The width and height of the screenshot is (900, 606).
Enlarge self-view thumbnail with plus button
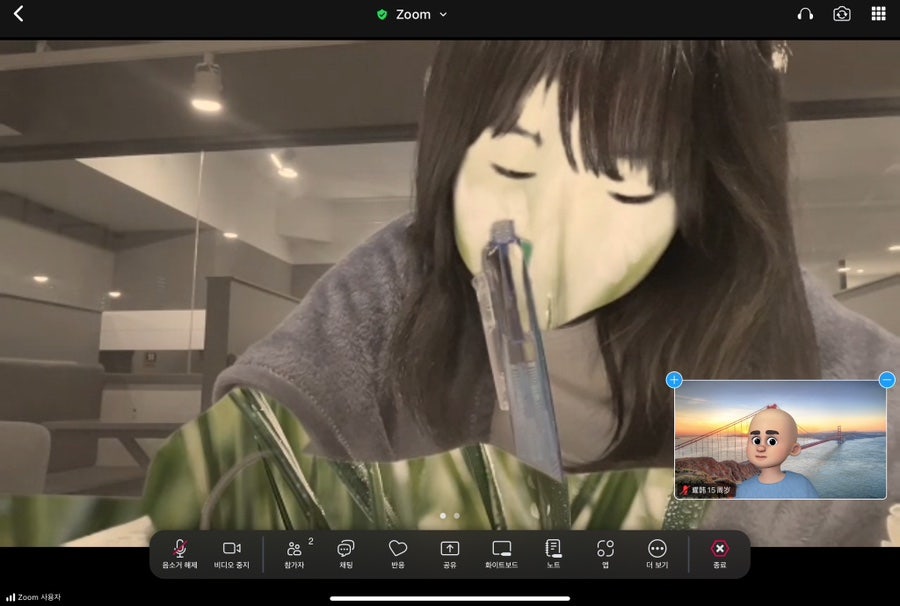click(x=674, y=380)
